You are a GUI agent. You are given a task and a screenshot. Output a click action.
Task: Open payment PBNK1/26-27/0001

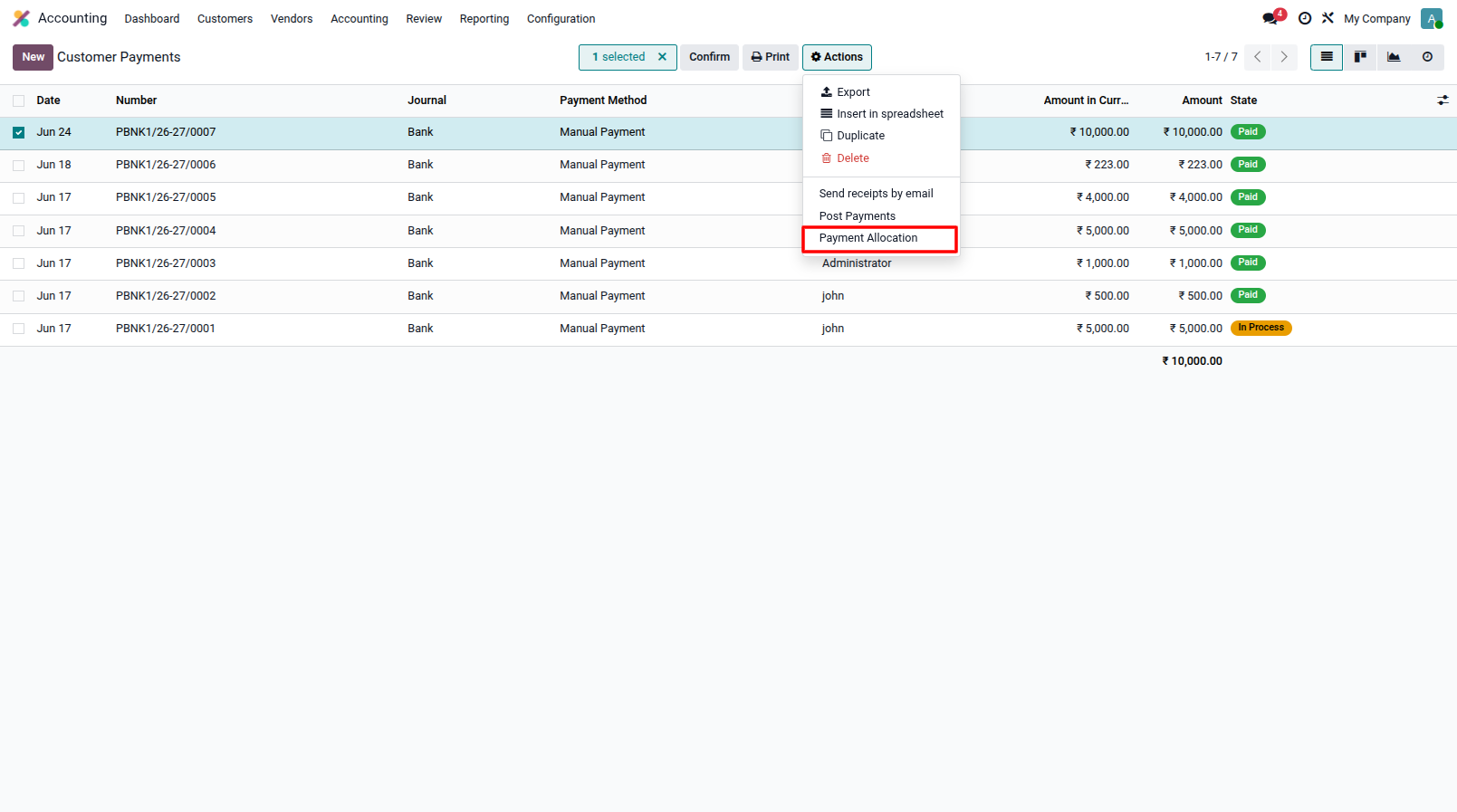point(166,329)
